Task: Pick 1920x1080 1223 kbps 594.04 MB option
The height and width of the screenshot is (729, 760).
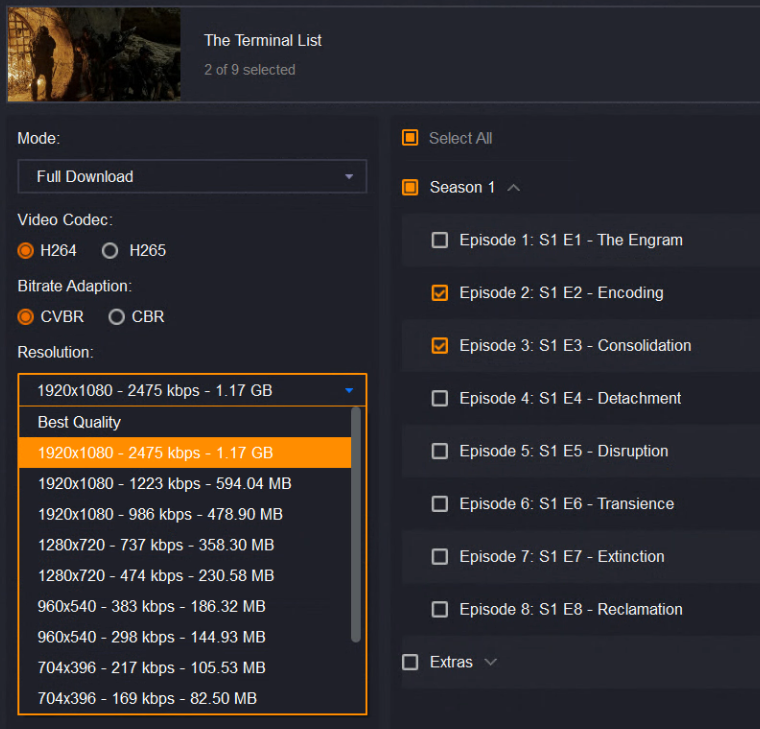Action: point(164,484)
